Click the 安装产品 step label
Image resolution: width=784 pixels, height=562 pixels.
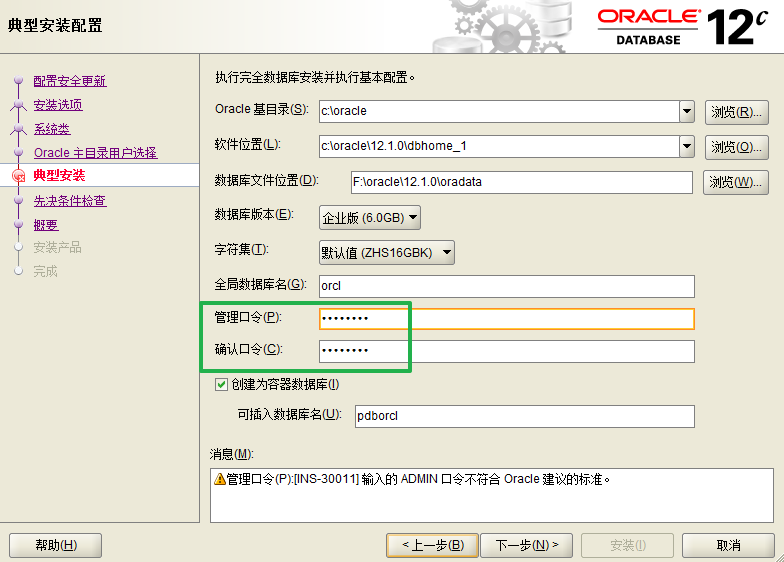(58, 248)
